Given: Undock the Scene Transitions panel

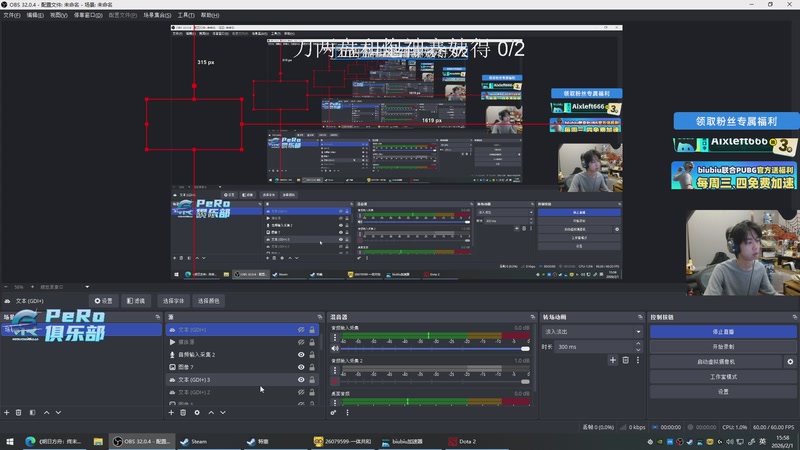Looking at the screenshot, I should coord(640,317).
